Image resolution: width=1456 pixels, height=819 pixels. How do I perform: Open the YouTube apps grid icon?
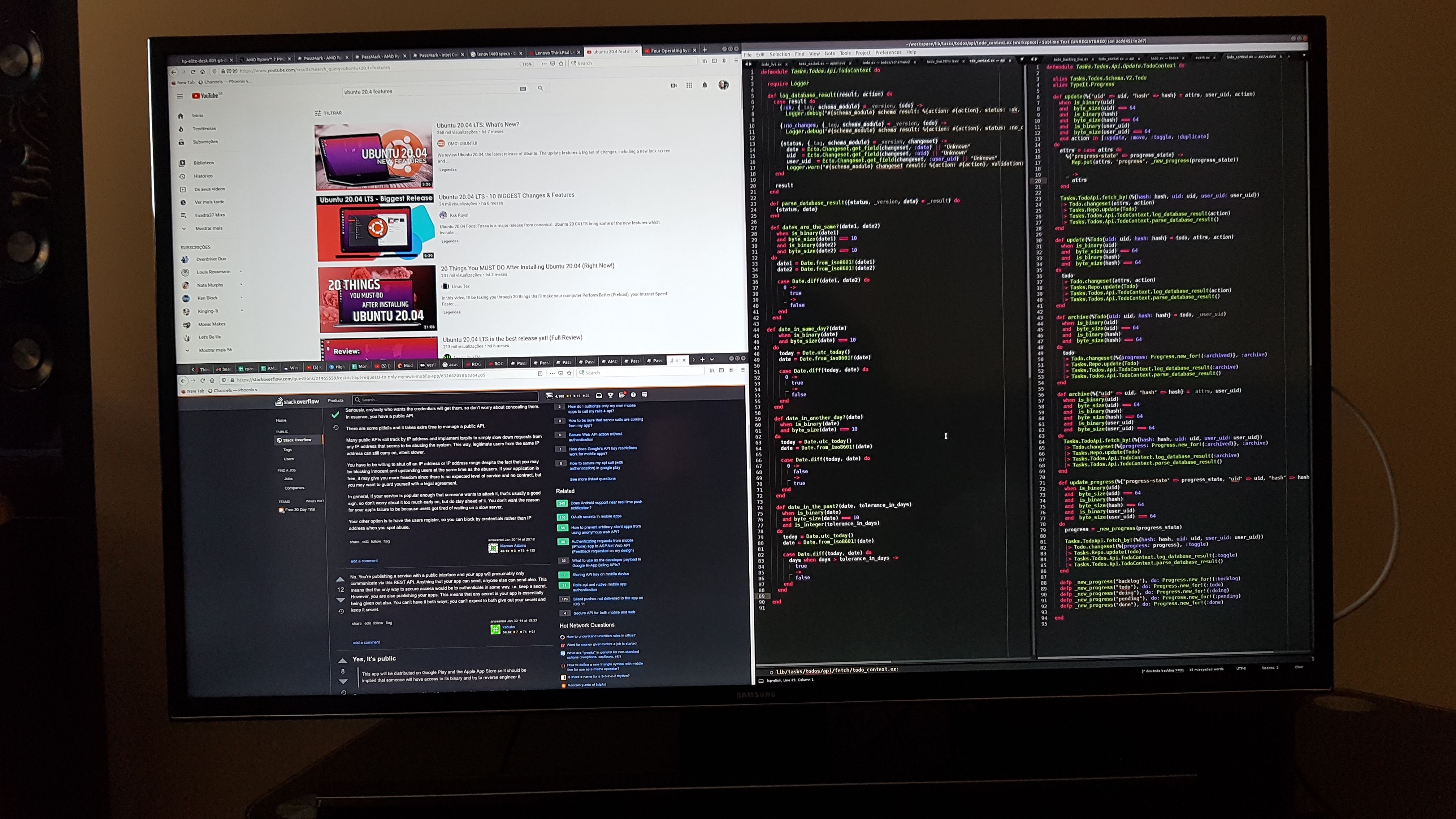pyautogui.click(x=689, y=85)
